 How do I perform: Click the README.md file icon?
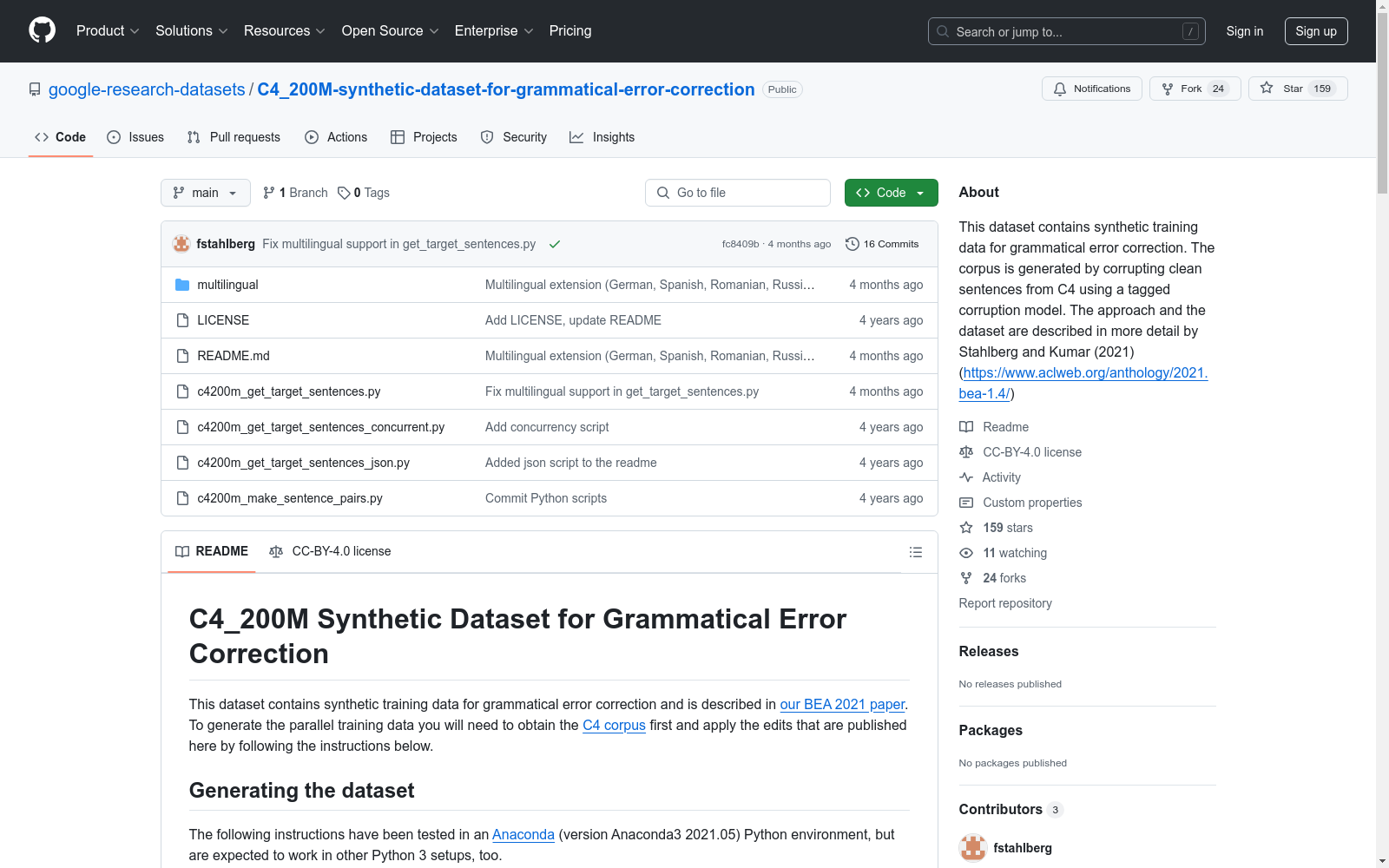point(182,356)
